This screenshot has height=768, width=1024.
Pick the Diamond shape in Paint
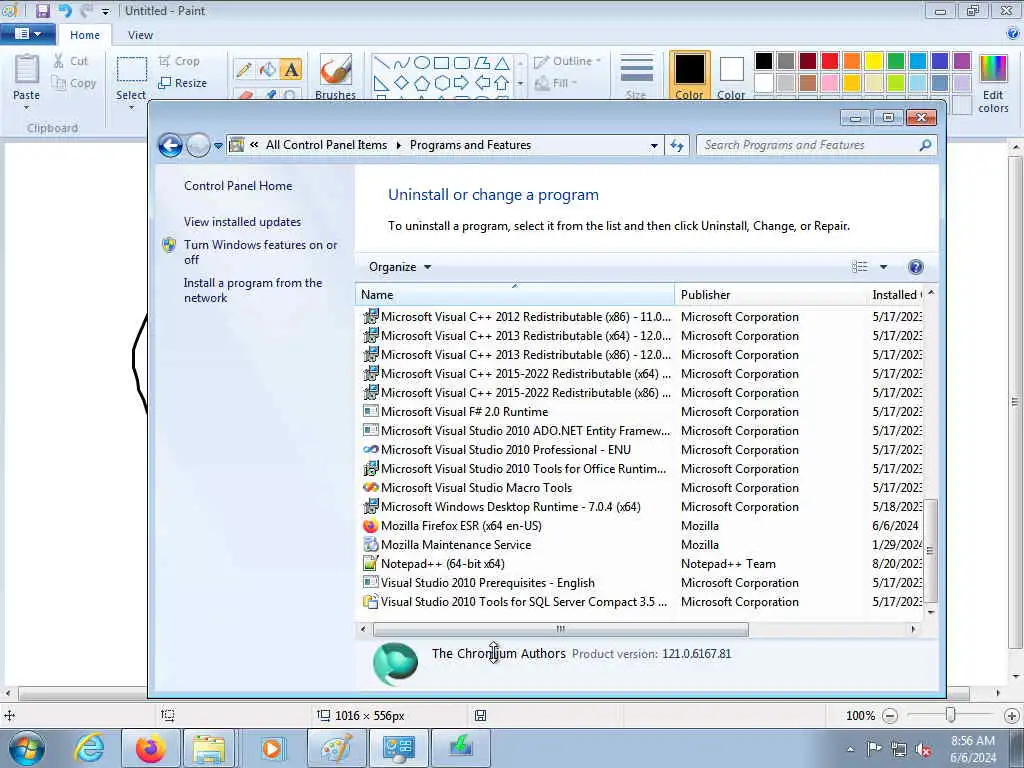pos(402,83)
